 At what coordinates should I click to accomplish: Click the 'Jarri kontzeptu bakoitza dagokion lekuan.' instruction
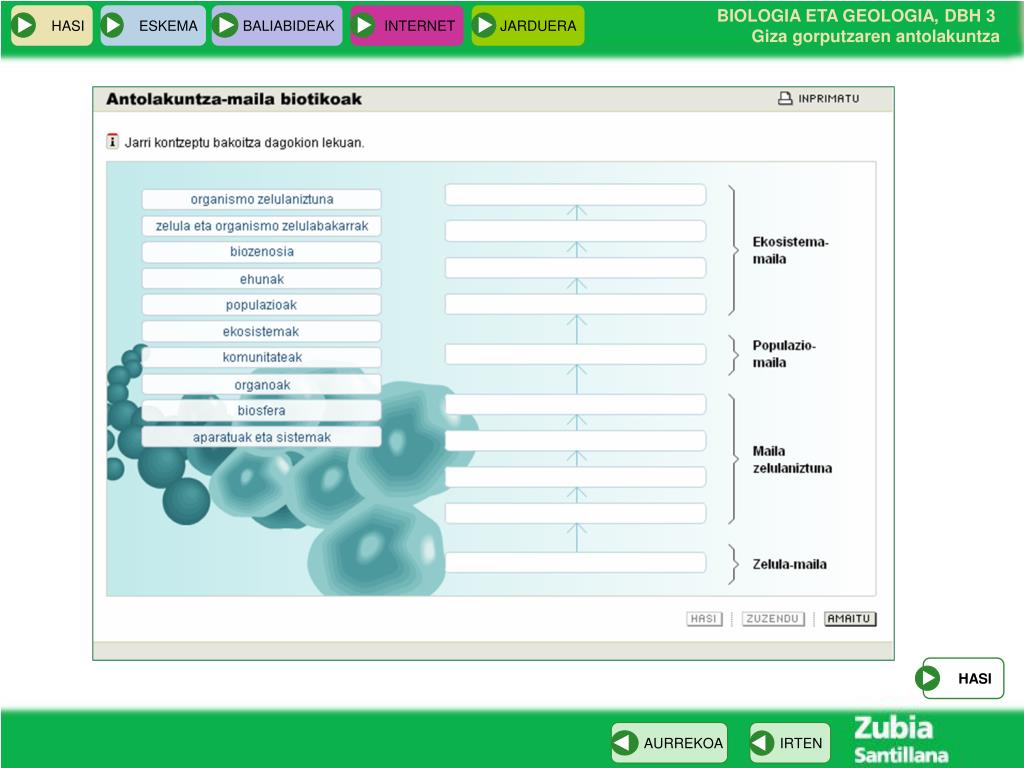(245, 142)
